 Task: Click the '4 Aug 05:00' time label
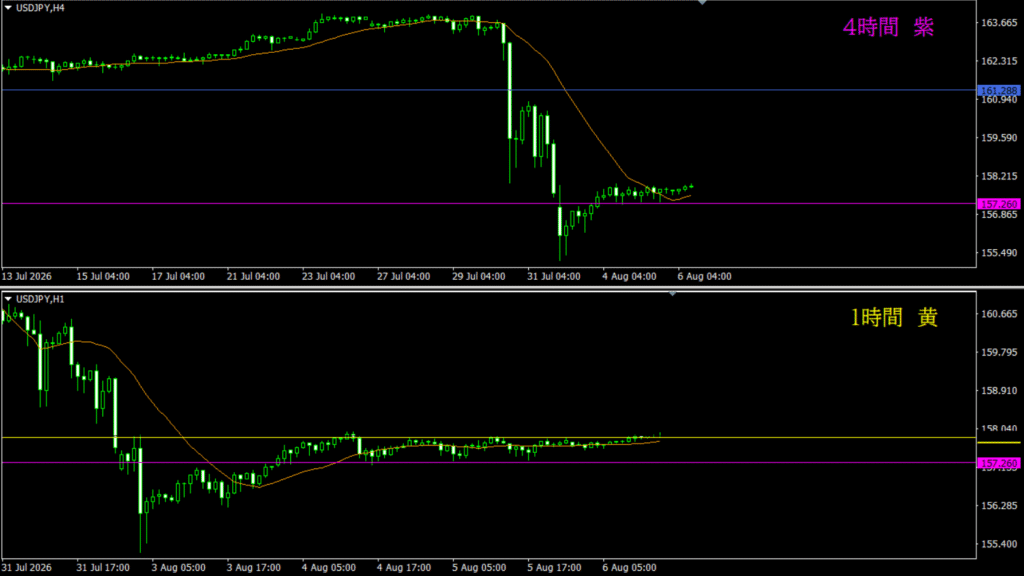[x=328, y=568]
